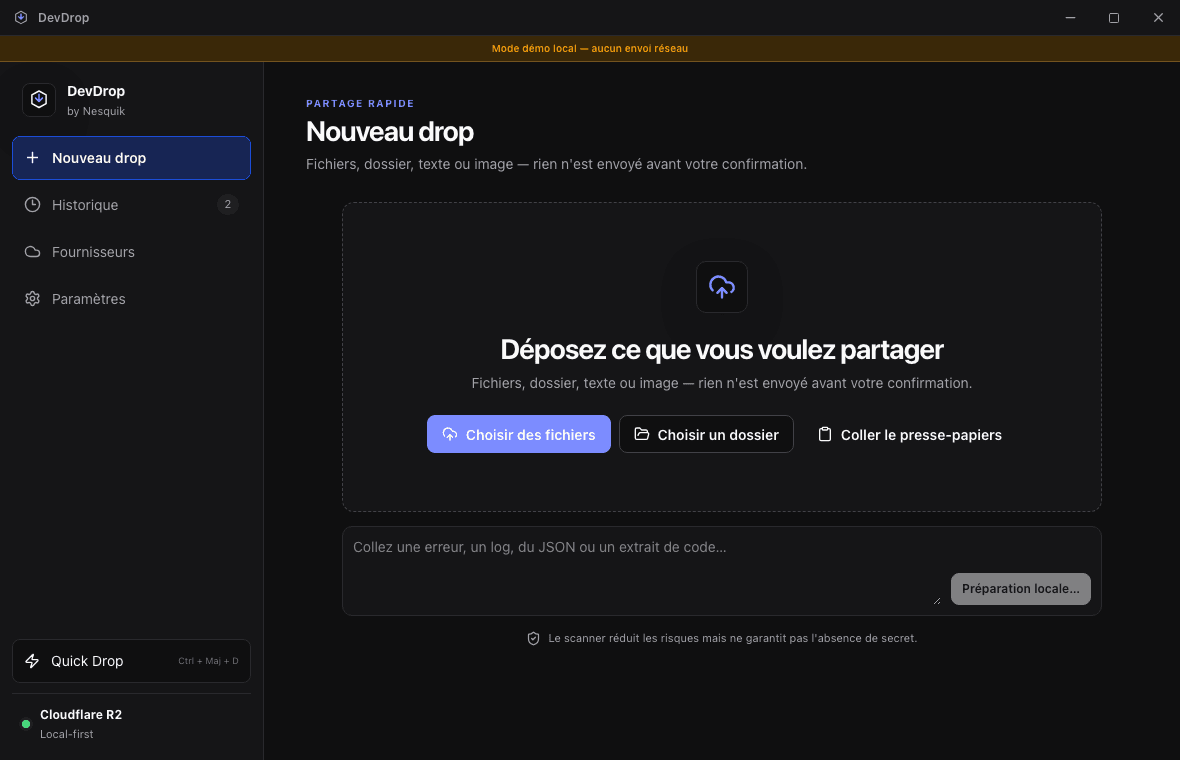
Task: Click the 'PARTAGE RAPIDE' label
Action: (x=360, y=103)
